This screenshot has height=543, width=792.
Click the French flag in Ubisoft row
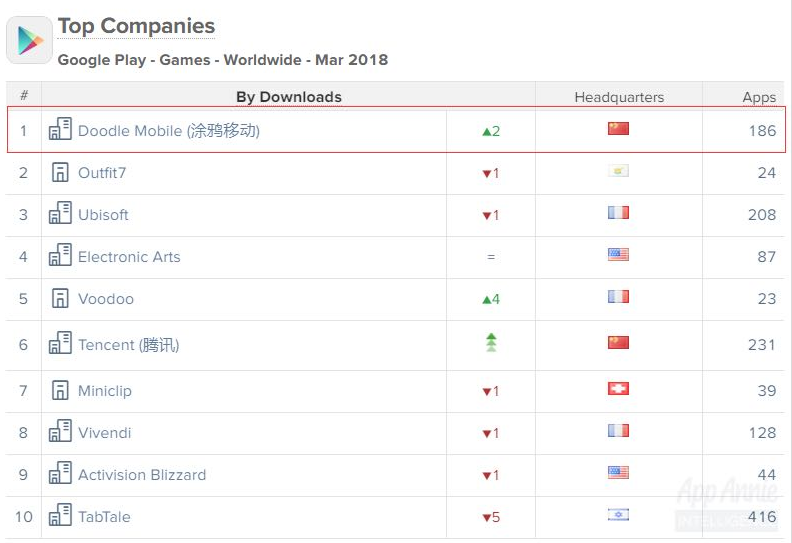pyautogui.click(x=618, y=213)
